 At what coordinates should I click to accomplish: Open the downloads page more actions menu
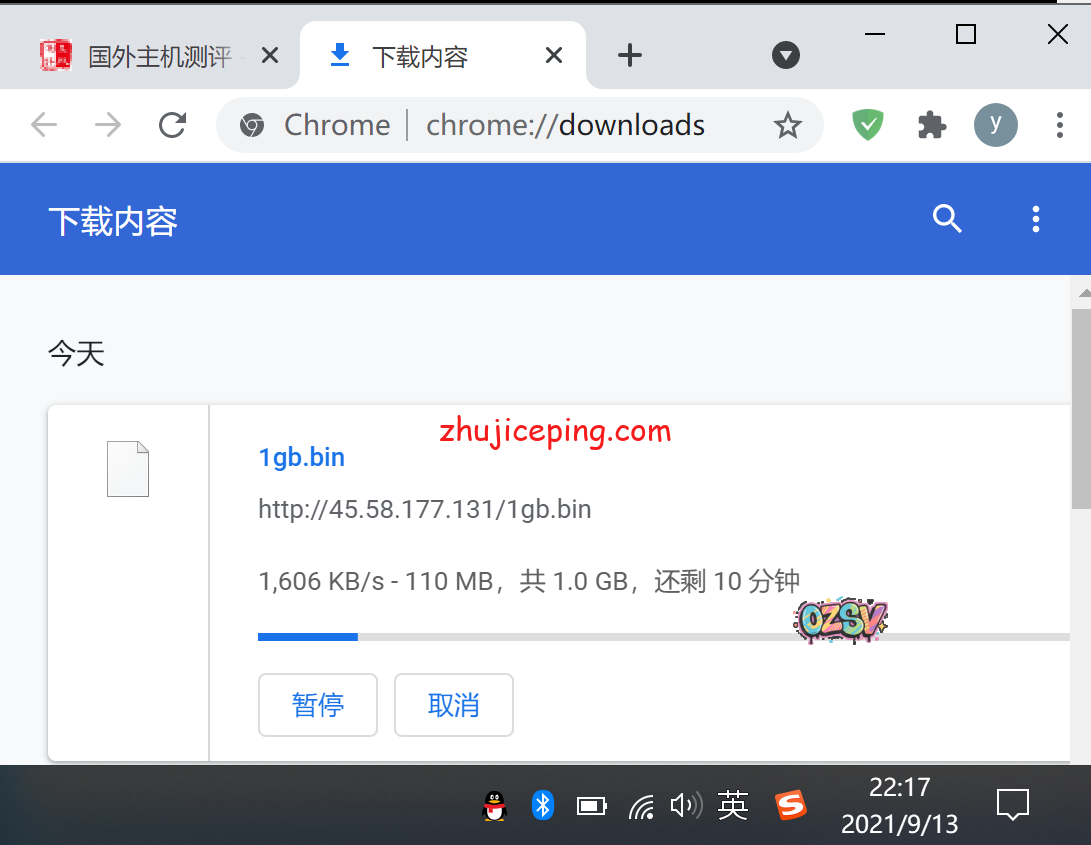(1036, 219)
